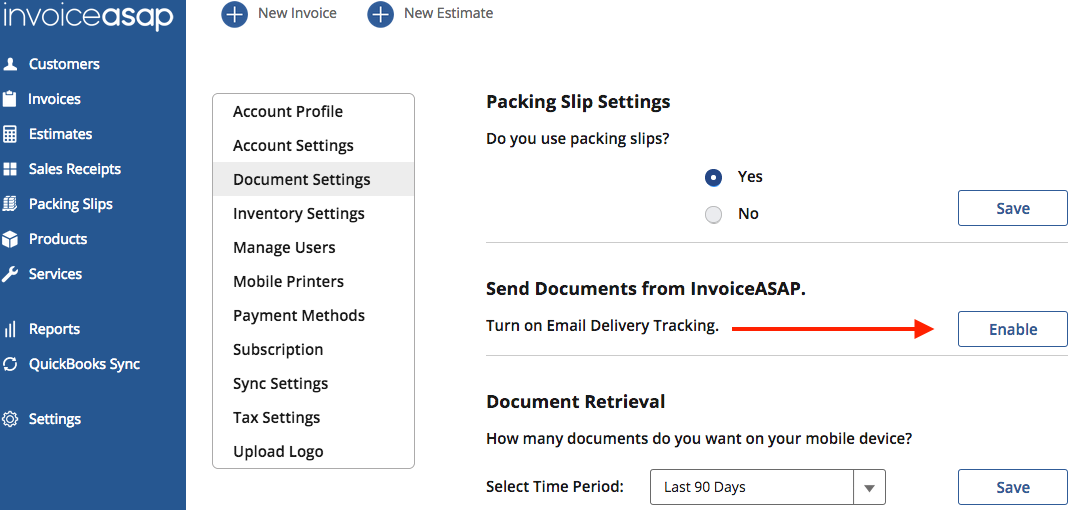Click the Customers person icon in sidebar
The image size is (1073, 510).
(x=10, y=64)
